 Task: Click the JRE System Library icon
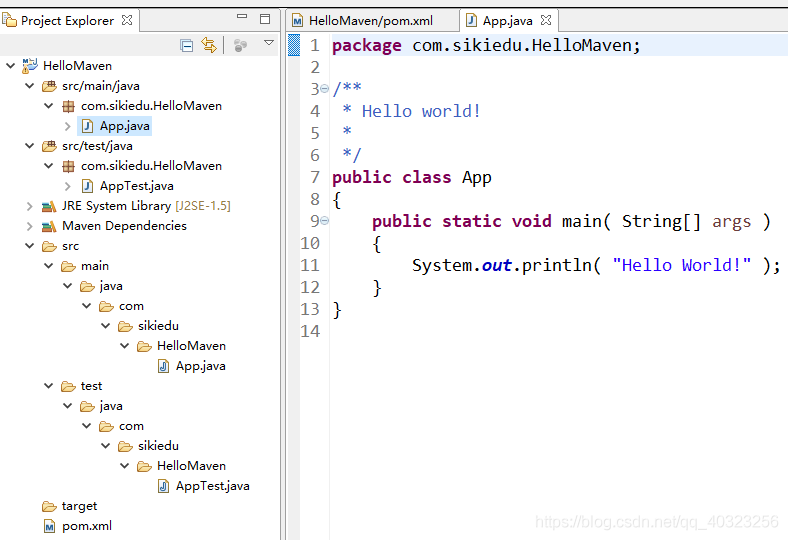[x=49, y=206]
